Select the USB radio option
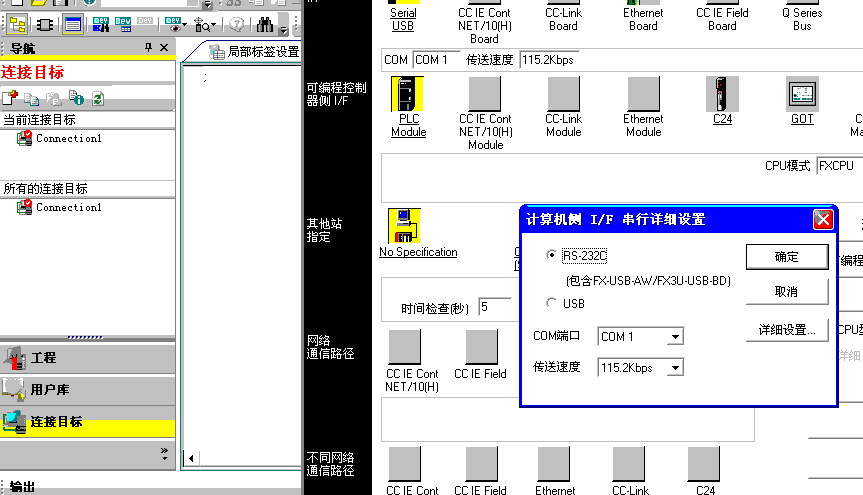Screen dimensions: 863x495 [552, 303]
